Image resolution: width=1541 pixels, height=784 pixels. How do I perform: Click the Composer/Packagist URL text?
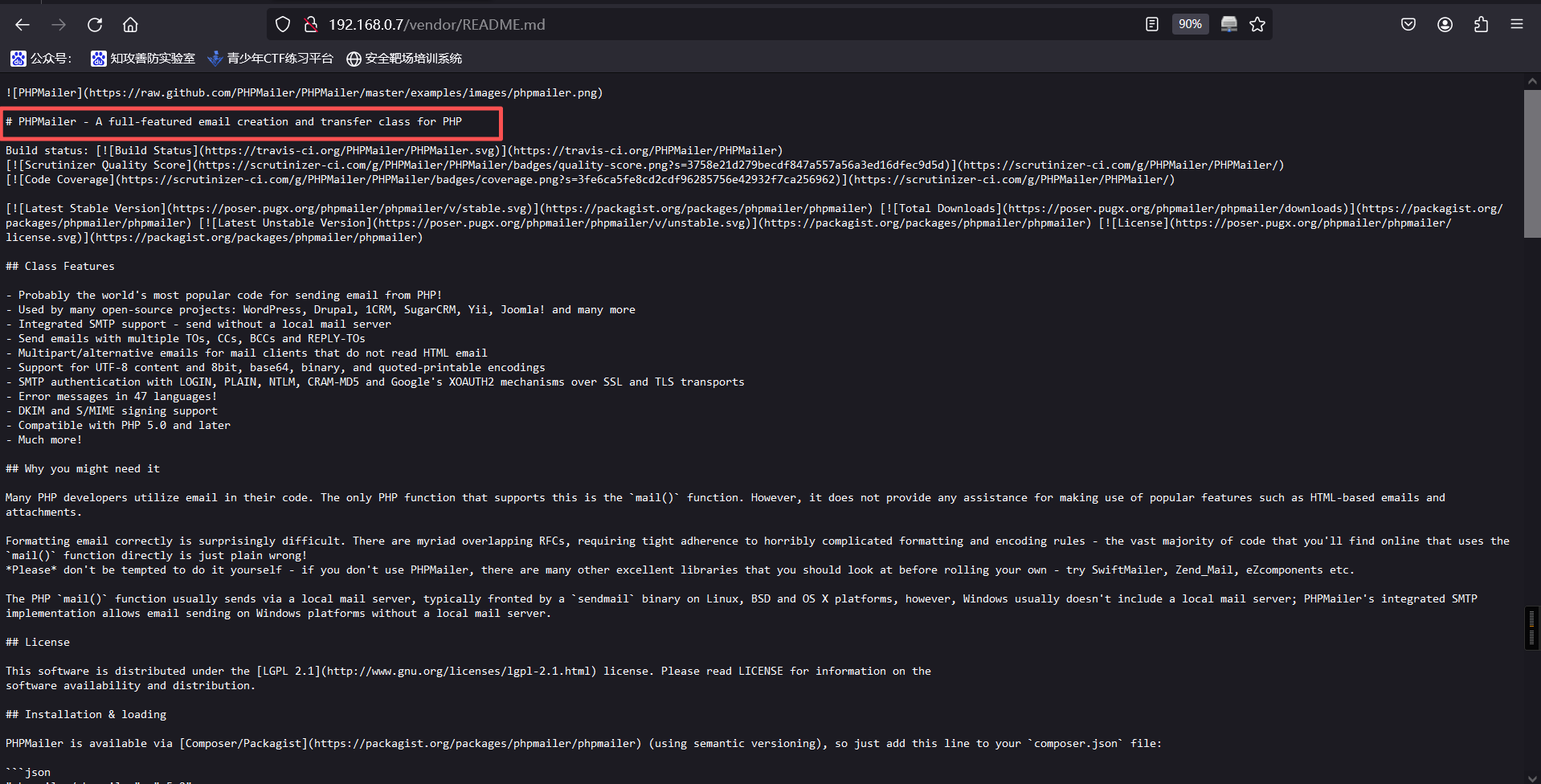coord(475,744)
